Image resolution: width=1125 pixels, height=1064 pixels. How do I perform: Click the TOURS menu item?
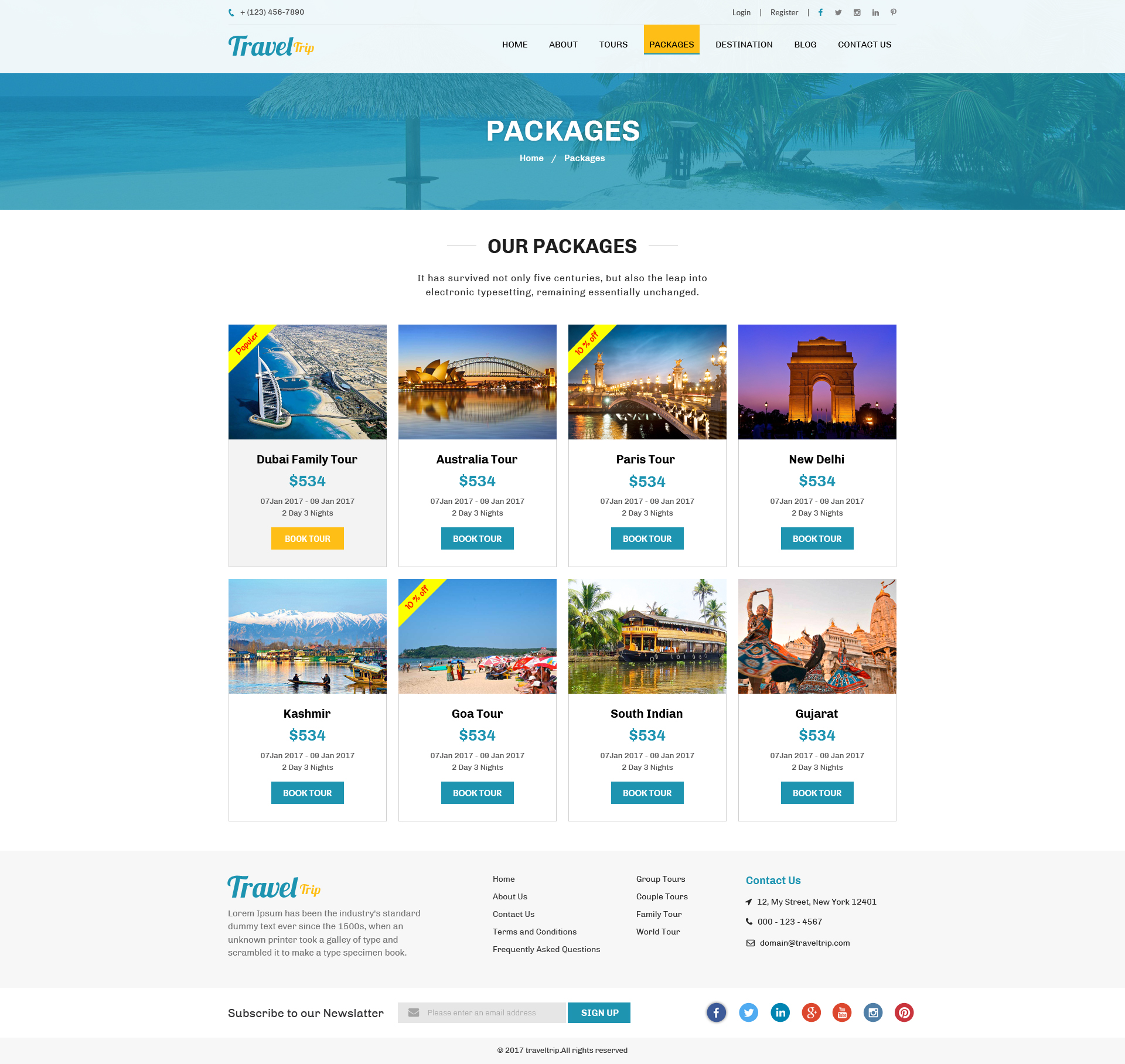coord(611,44)
